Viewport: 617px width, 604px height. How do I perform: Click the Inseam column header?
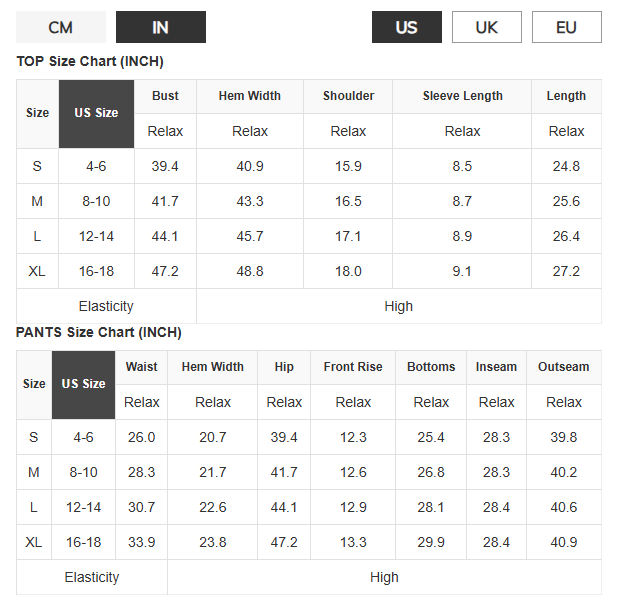tap(496, 367)
